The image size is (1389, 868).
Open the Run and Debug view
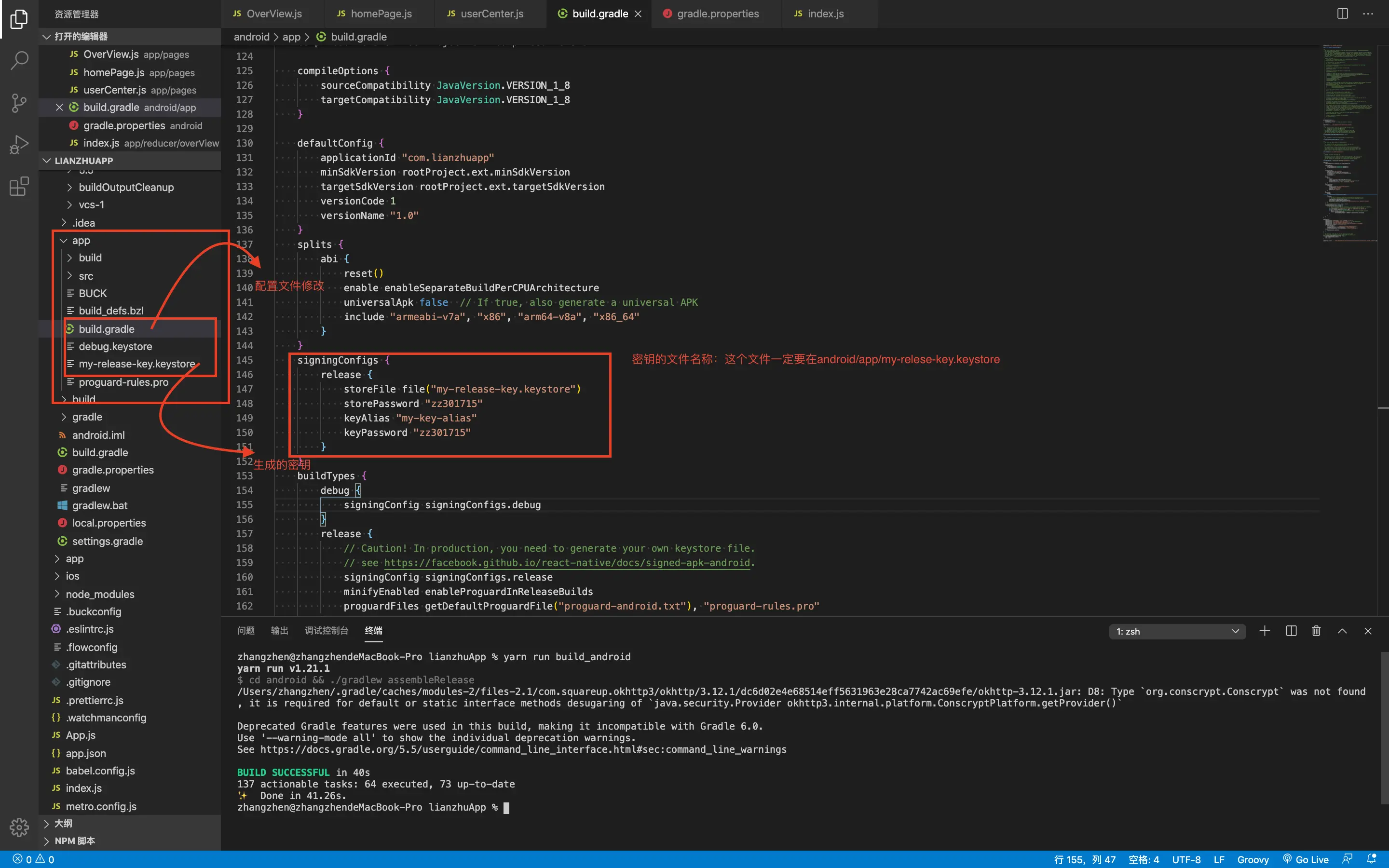(x=19, y=145)
